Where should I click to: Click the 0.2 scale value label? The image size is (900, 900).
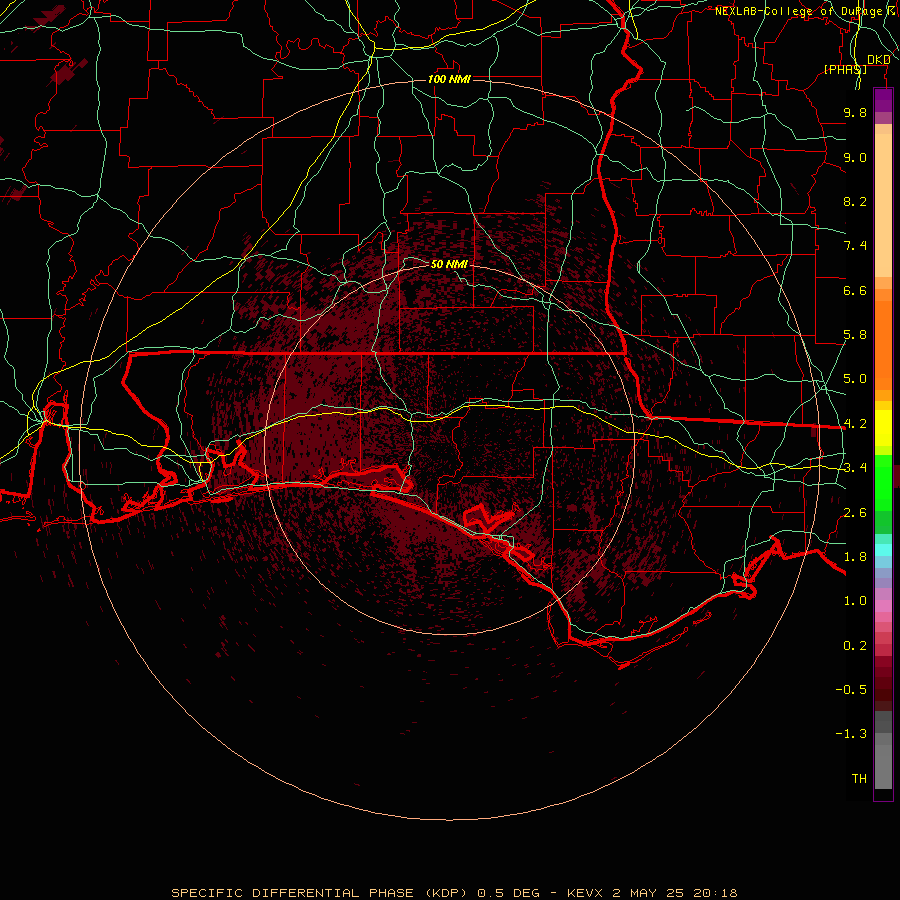coord(855,646)
